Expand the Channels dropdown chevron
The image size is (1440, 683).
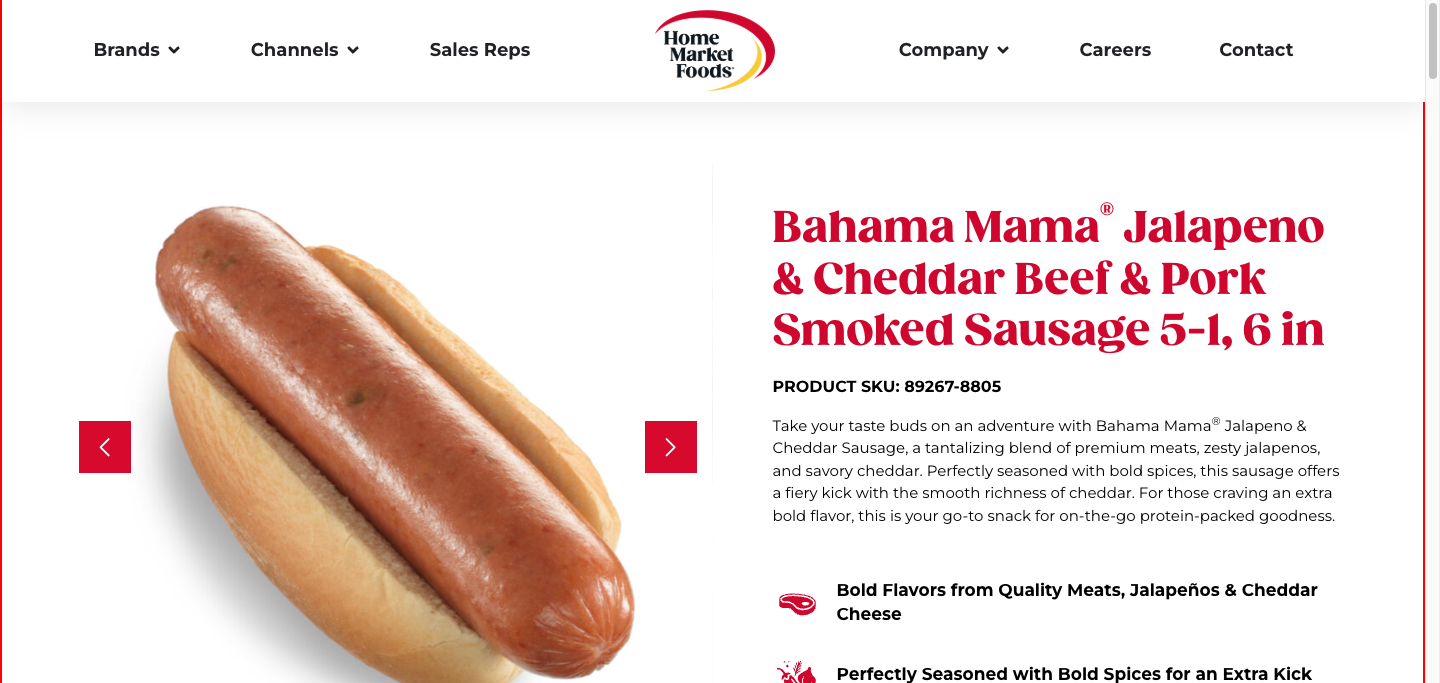click(353, 50)
